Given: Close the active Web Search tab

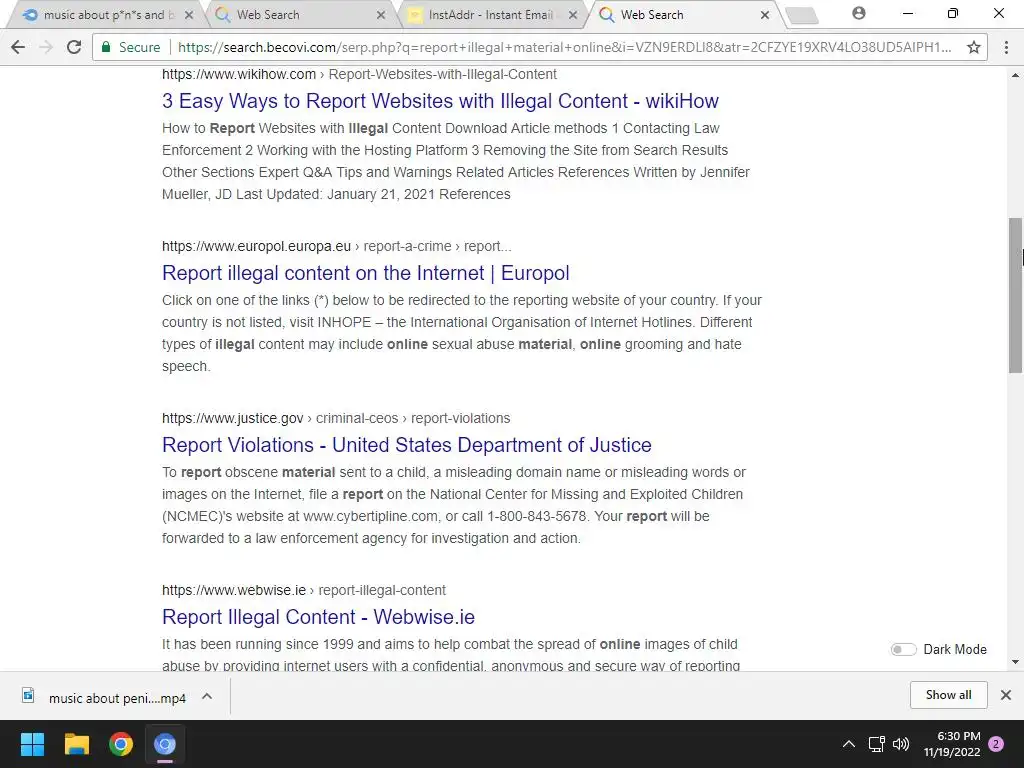Looking at the screenshot, I should [765, 15].
